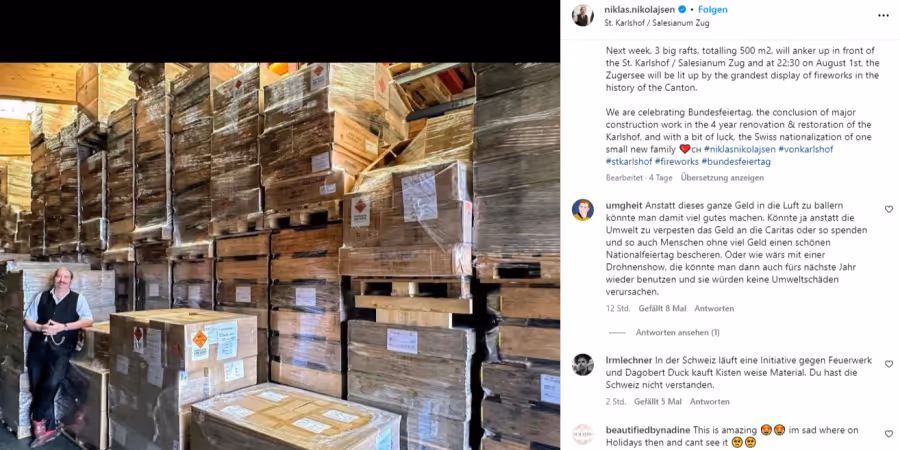The height and width of the screenshot is (450, 900).
Task: Click the warehouse fireworks crates photo
Action: [x=280, y=256]
